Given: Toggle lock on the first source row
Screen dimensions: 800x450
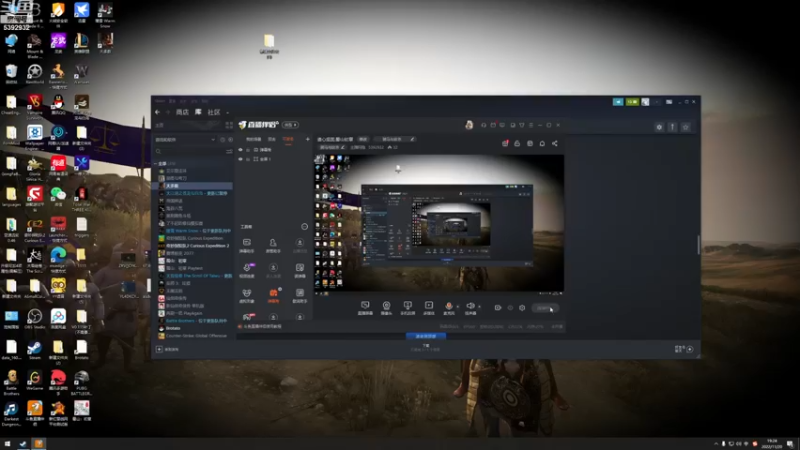Looking at the screenshot, I should 248,150.
